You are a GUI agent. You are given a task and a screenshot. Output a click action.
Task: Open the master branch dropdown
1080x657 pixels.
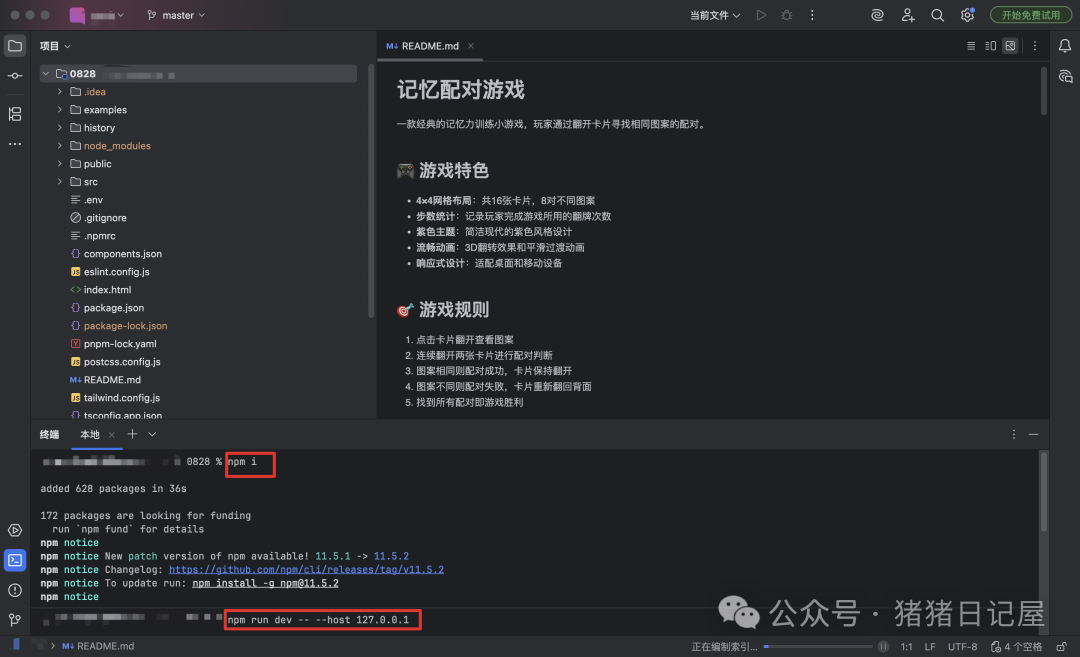pos(176,15)
